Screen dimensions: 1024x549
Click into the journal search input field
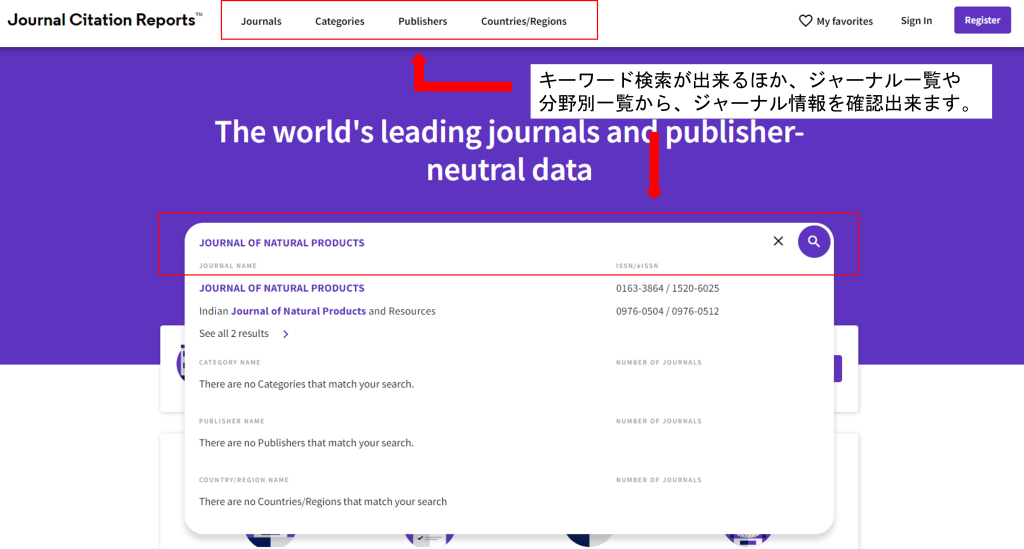[480, 242]
